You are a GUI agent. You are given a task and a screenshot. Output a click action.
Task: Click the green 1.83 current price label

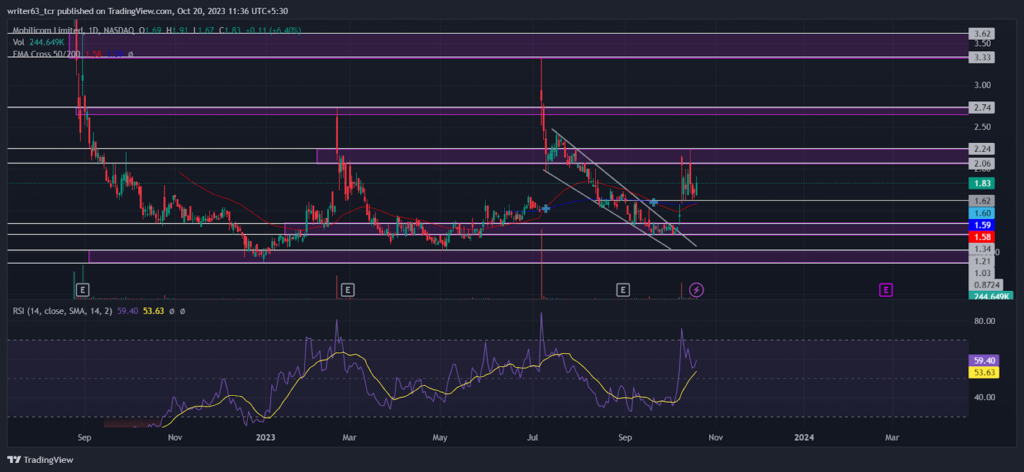(x=981, y=184)
